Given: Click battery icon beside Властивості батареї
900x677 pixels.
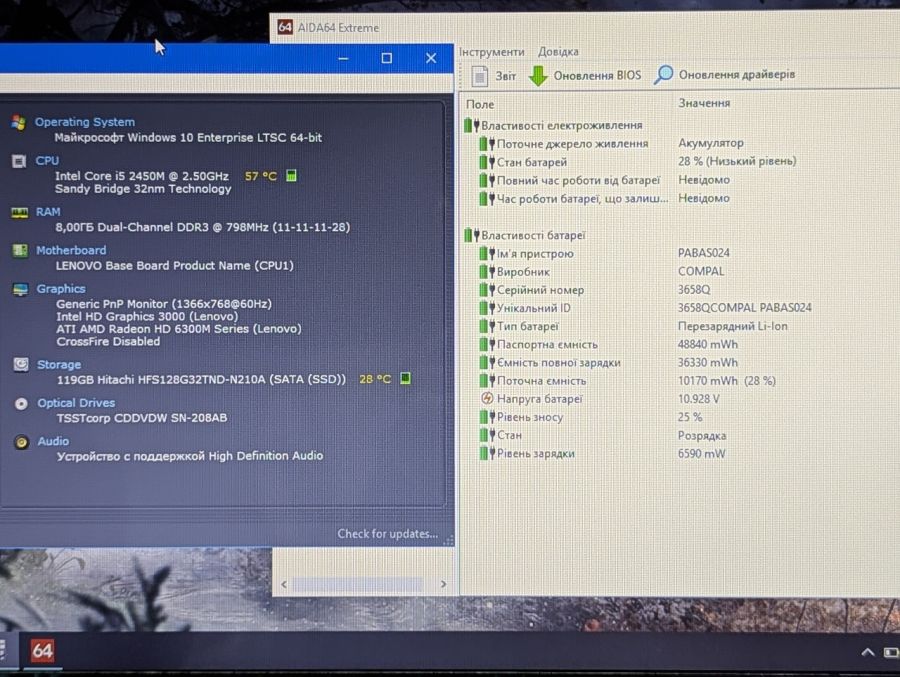Looking at the screenshot, I should [x=471, y=235].
